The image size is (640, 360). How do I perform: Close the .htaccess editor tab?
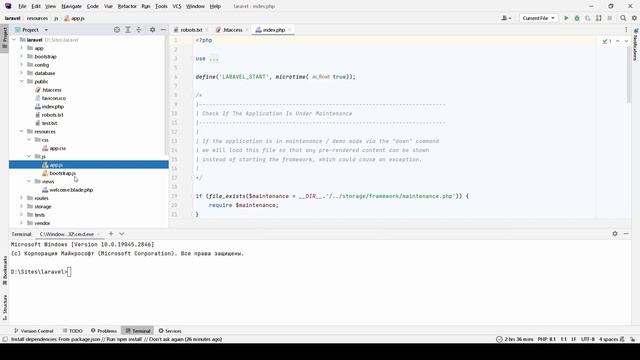pos(247,30)
